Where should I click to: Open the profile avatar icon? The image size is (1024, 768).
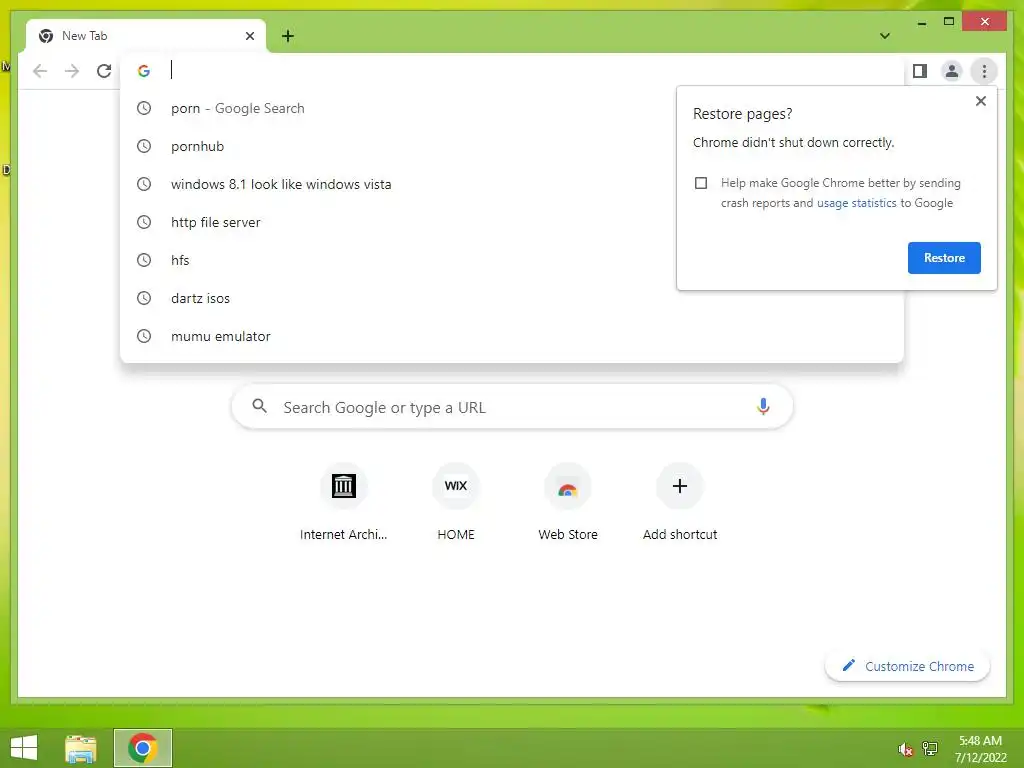pos(952,71)
